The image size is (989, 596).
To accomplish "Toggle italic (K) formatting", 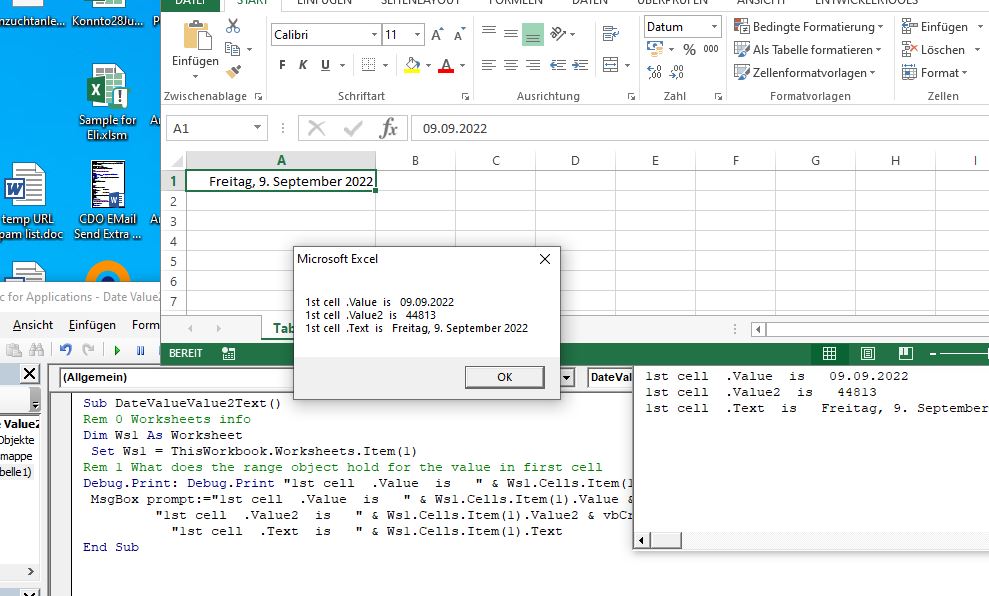I will [303, 64].
